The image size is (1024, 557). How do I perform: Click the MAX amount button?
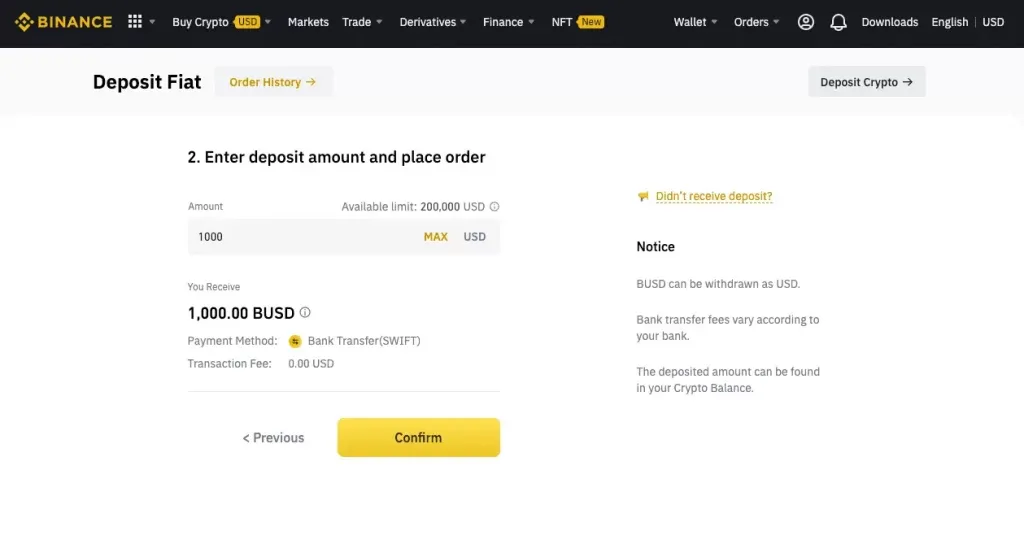click(436, 237)
